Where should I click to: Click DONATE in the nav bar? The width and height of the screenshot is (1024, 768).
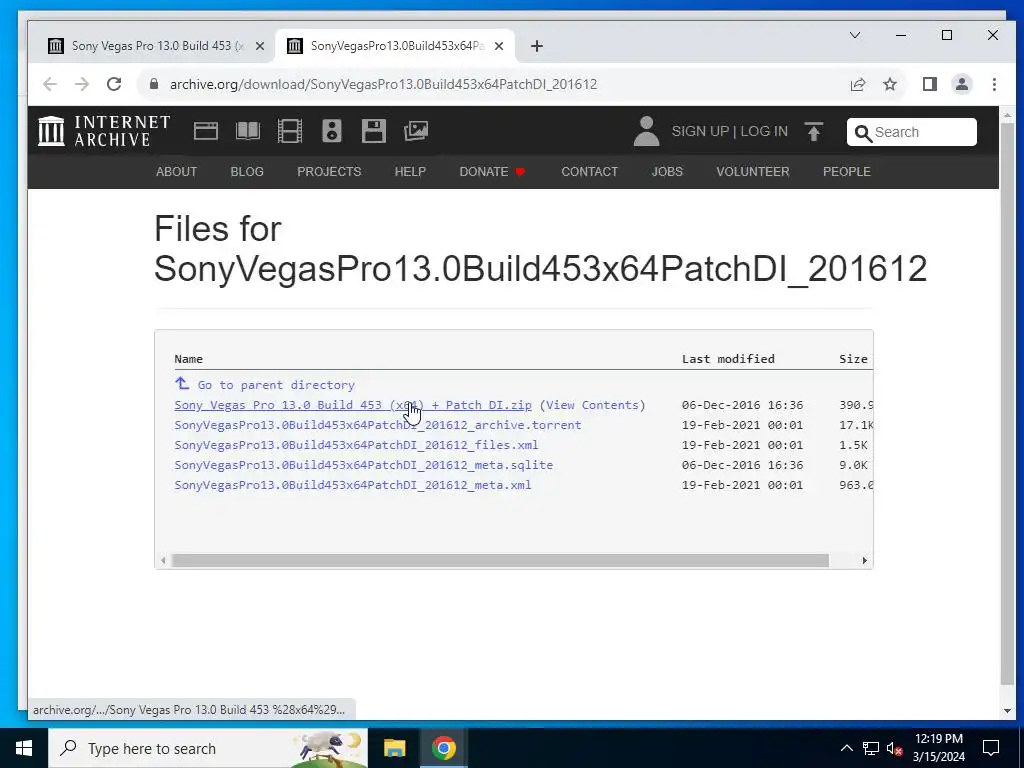pyautogui.click(x=492, y=172)
